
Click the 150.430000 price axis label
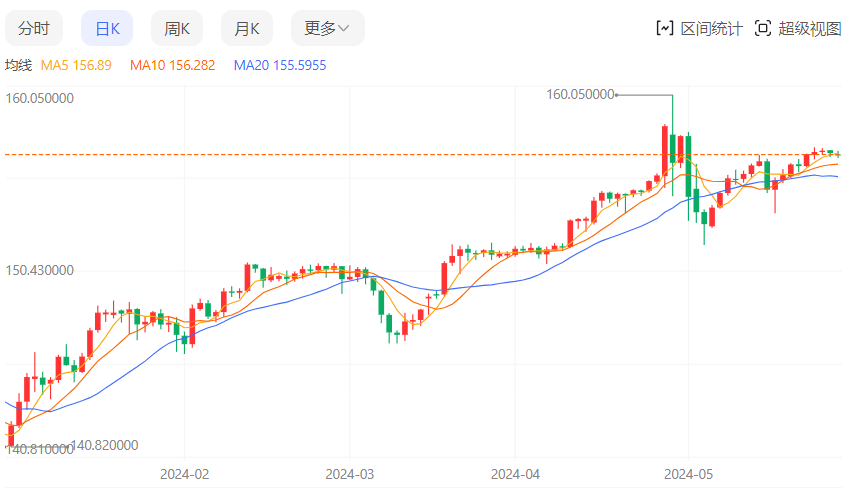41,270
